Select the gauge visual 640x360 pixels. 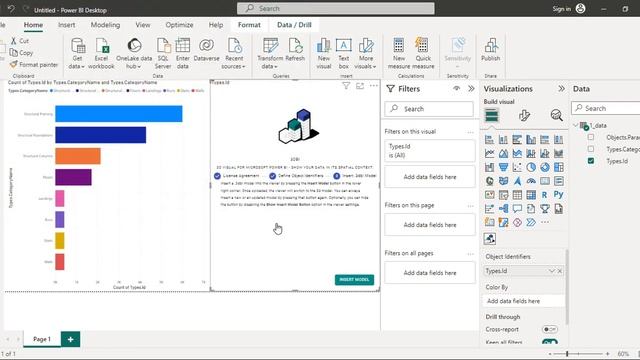coord(531,181)
